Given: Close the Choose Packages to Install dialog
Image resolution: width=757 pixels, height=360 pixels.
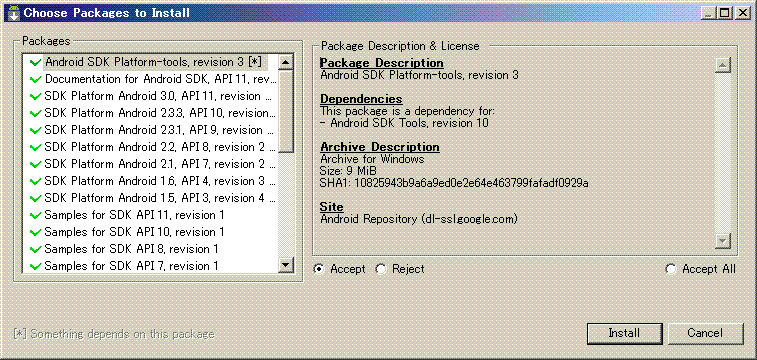Looking at the screenshot, I should (742, 13).
